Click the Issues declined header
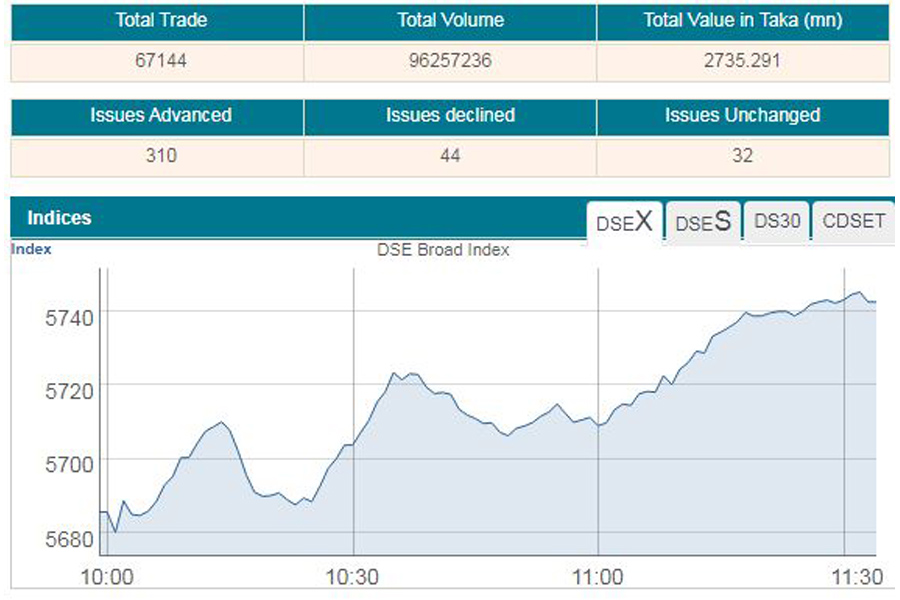 click(450, 115)
